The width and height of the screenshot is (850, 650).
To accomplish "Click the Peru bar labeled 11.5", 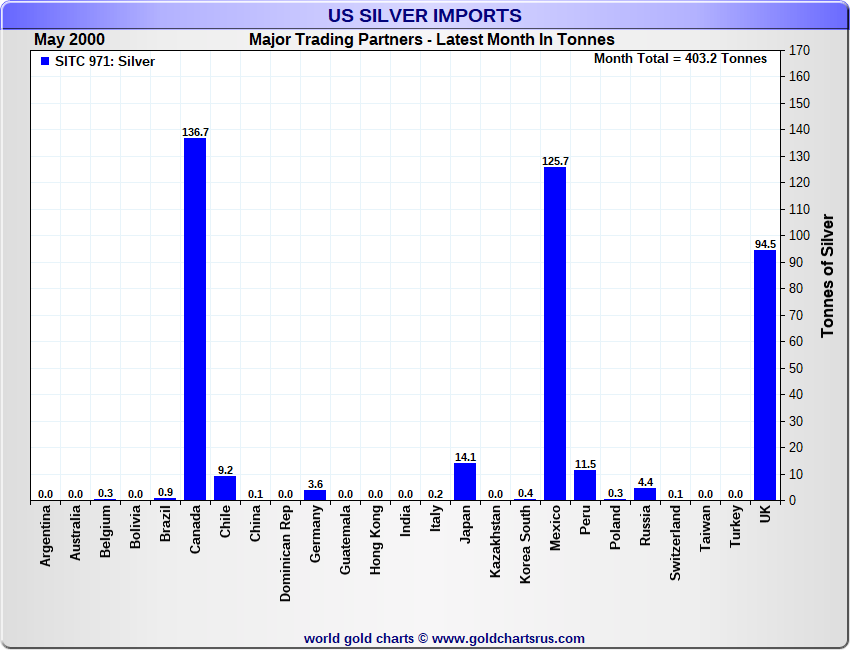I will point(585,485).
